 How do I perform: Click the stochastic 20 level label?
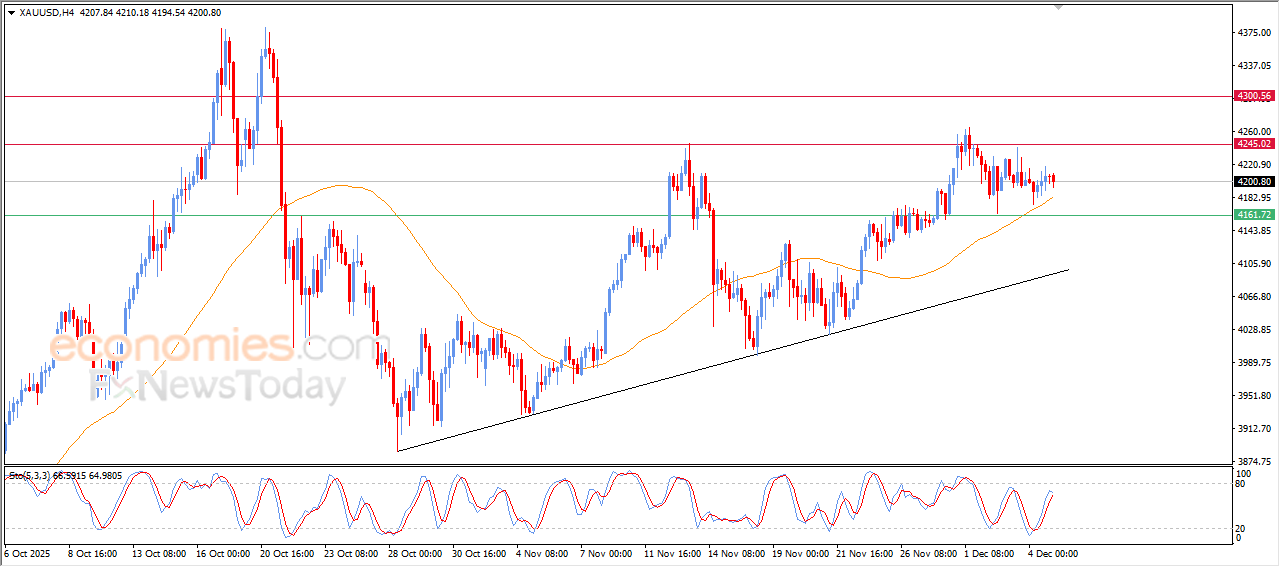(x=1243, y=527)
